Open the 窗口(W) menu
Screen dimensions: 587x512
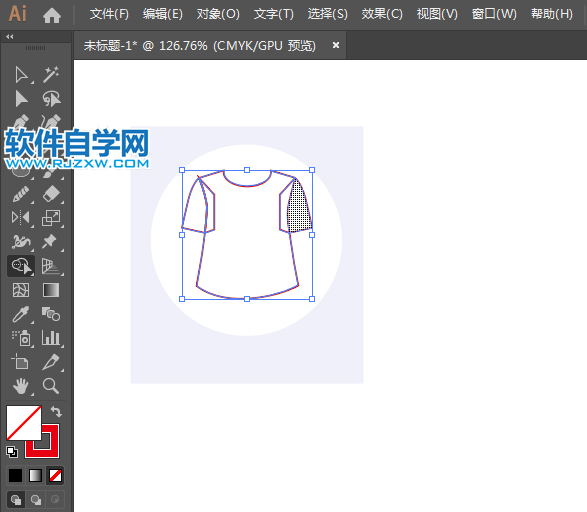point(494,14)
